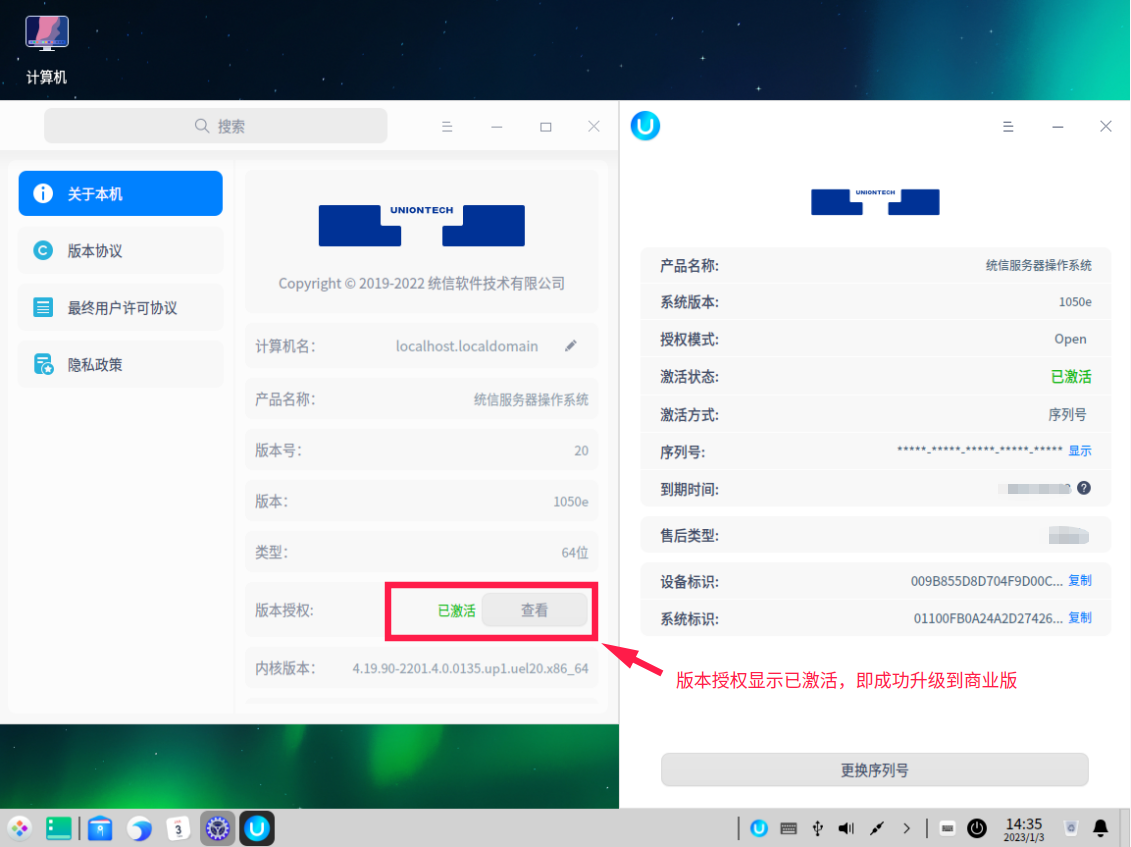Launch the browser from the taskbar
This screenshot has height=847, width=1131.
[x=139, y=828]
